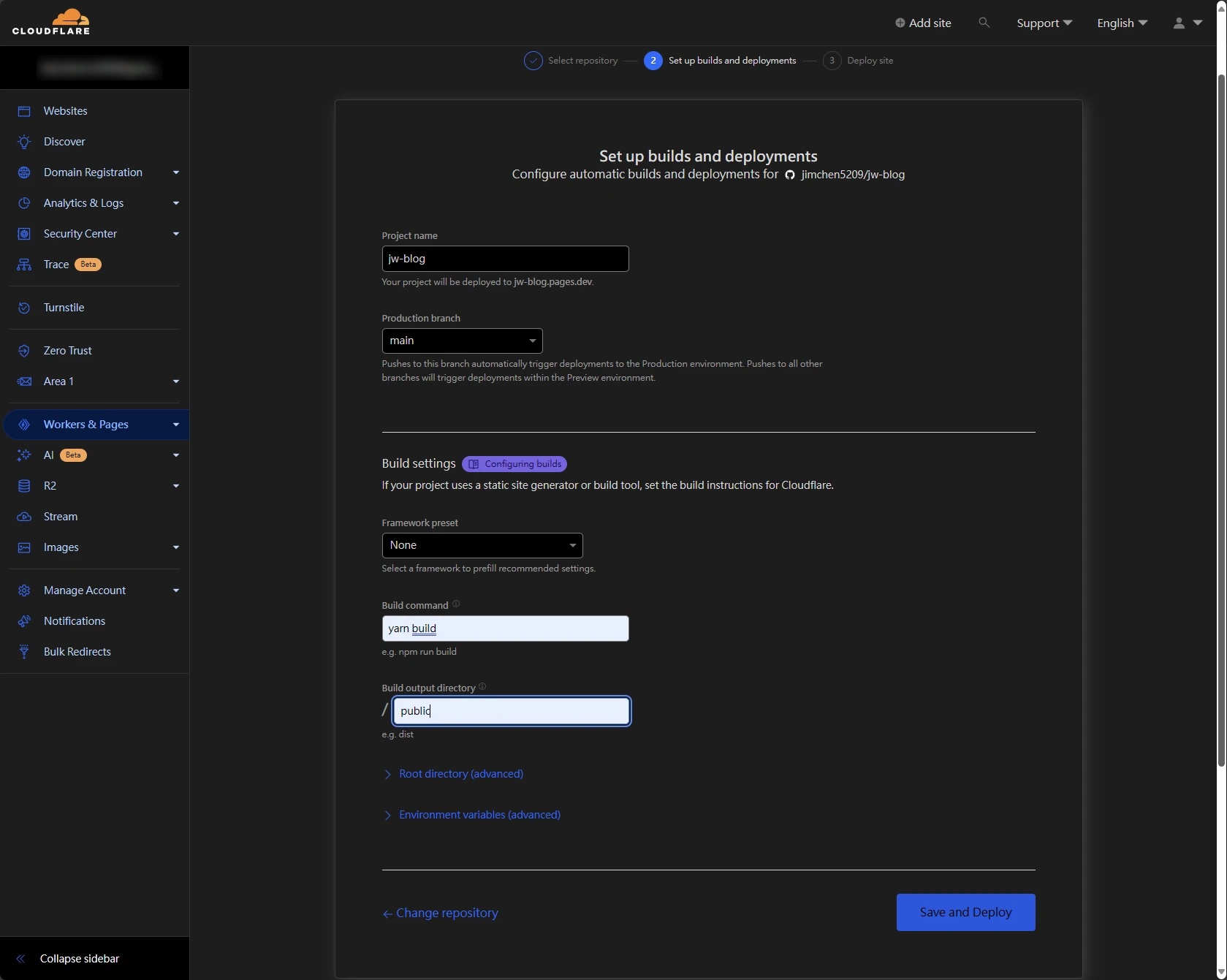1227x980 pixels.
Task: Click the Build output directory info icon
Action: (482, 687)
